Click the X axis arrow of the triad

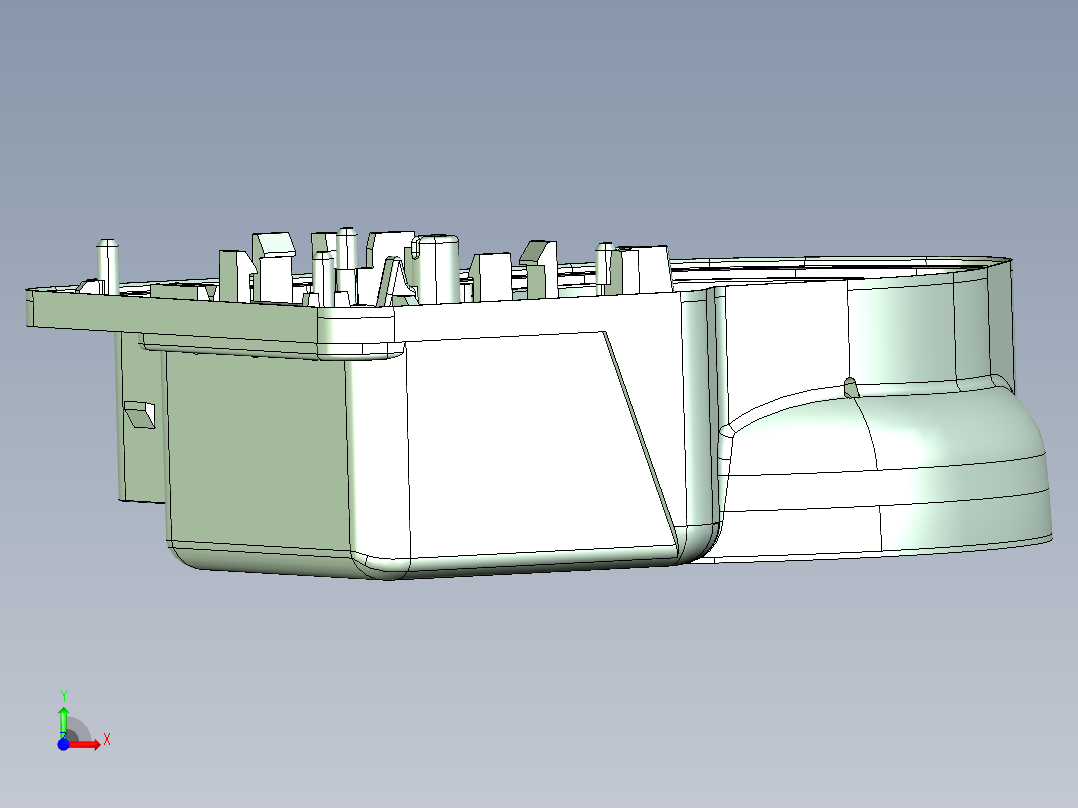(x=85, y=744)
